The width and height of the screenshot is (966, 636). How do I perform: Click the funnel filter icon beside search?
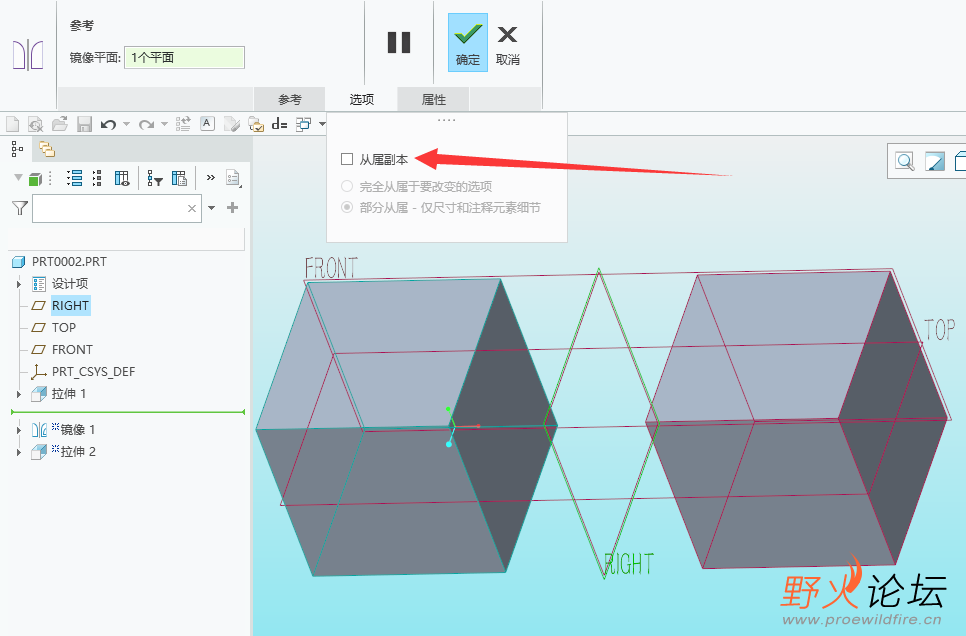point(20,208)
